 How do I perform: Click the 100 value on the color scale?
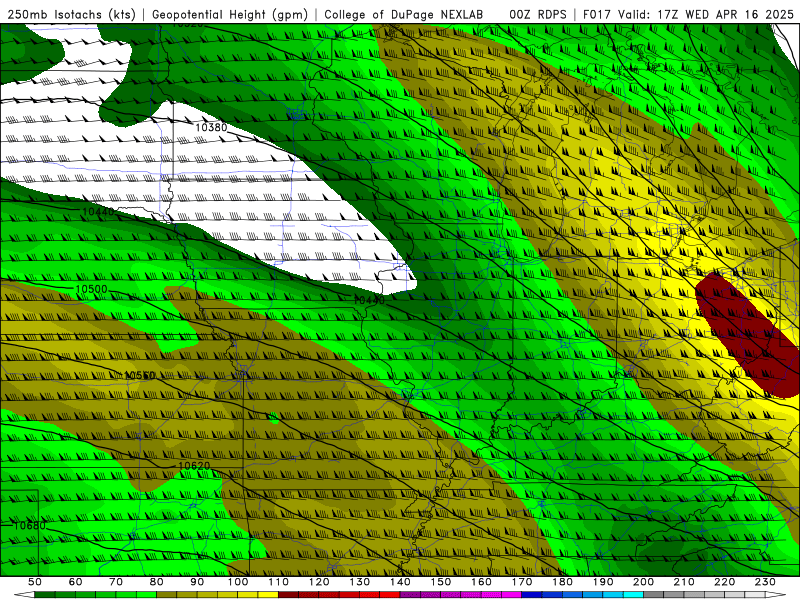(x=238, y=582)
